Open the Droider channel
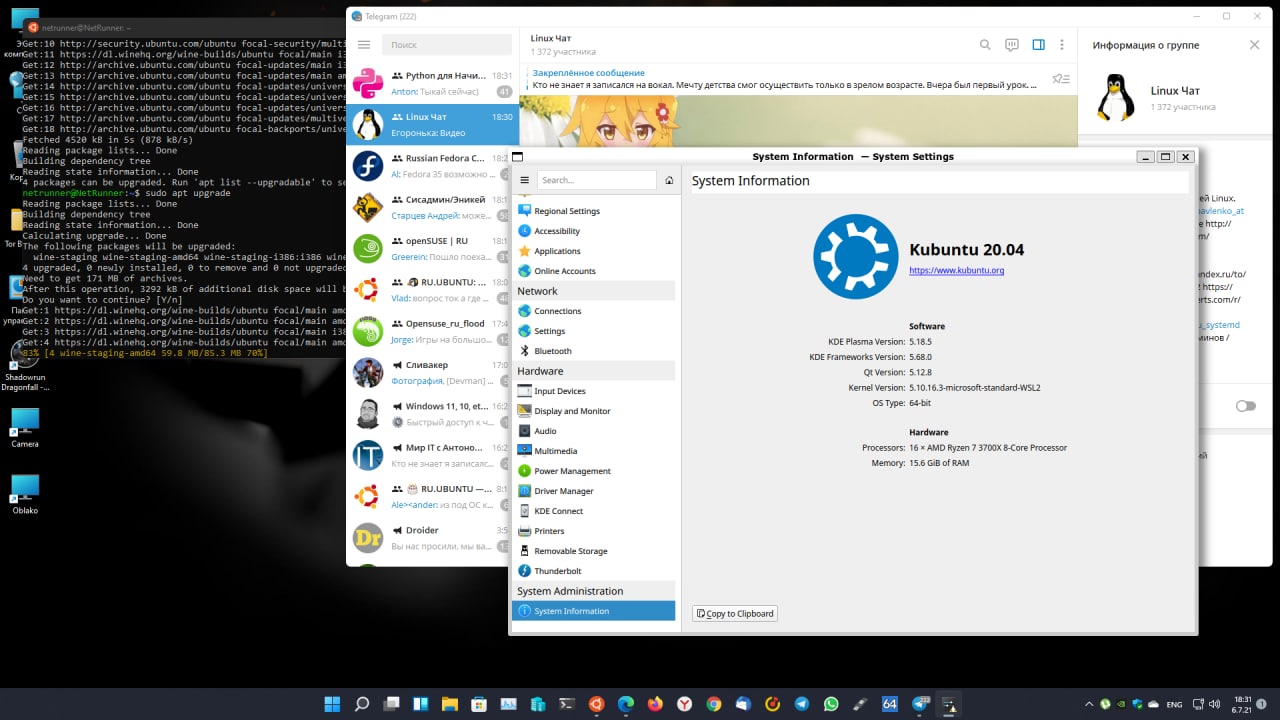The height and width of the screenshot is (720, 1280). (x=432, y=538)
